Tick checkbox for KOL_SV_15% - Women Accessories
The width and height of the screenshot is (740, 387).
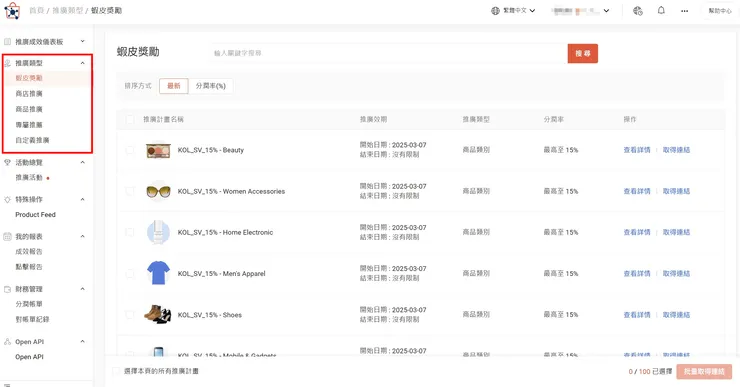point(130,191)
